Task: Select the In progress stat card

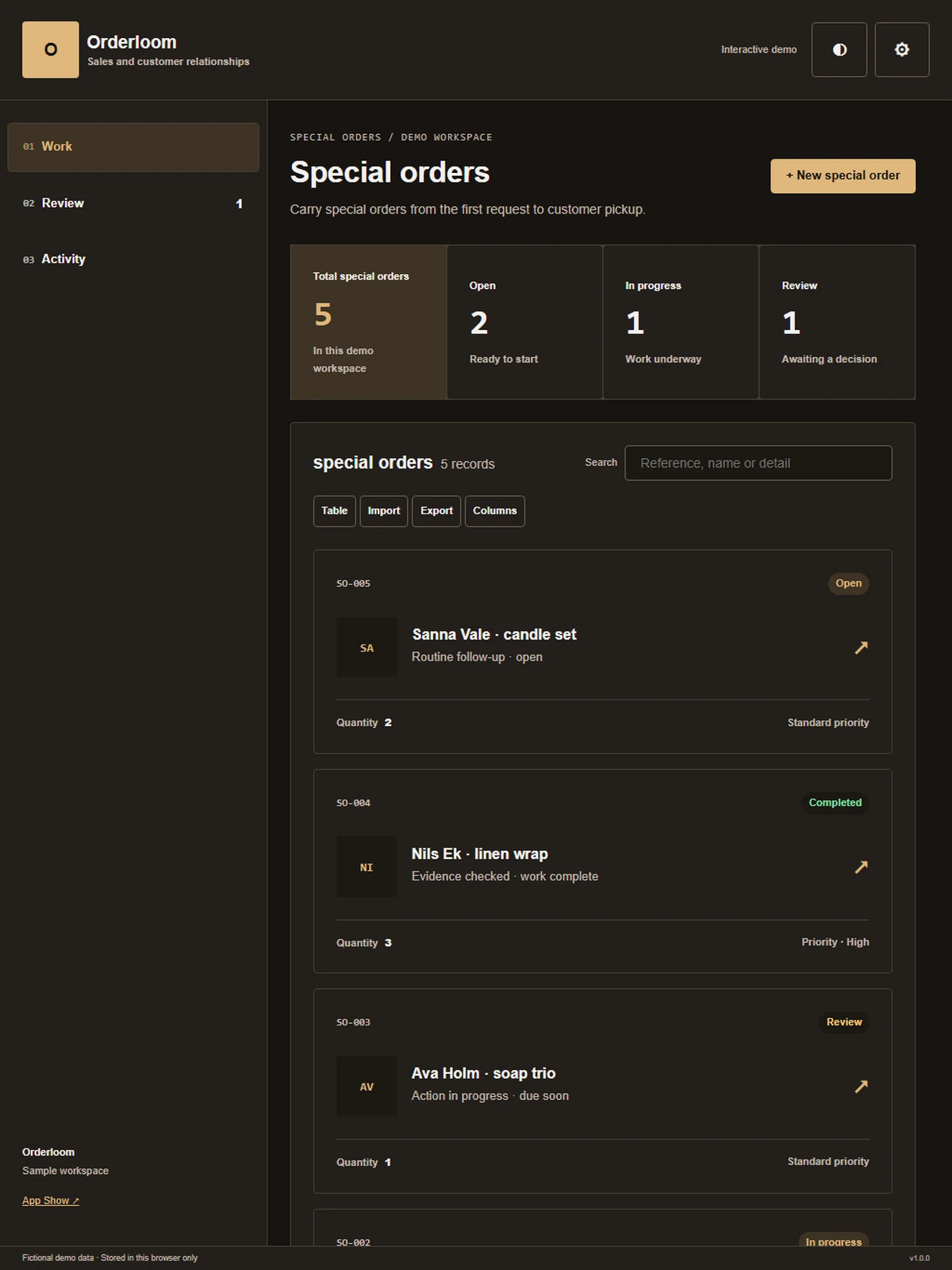Action: point(681,321)
